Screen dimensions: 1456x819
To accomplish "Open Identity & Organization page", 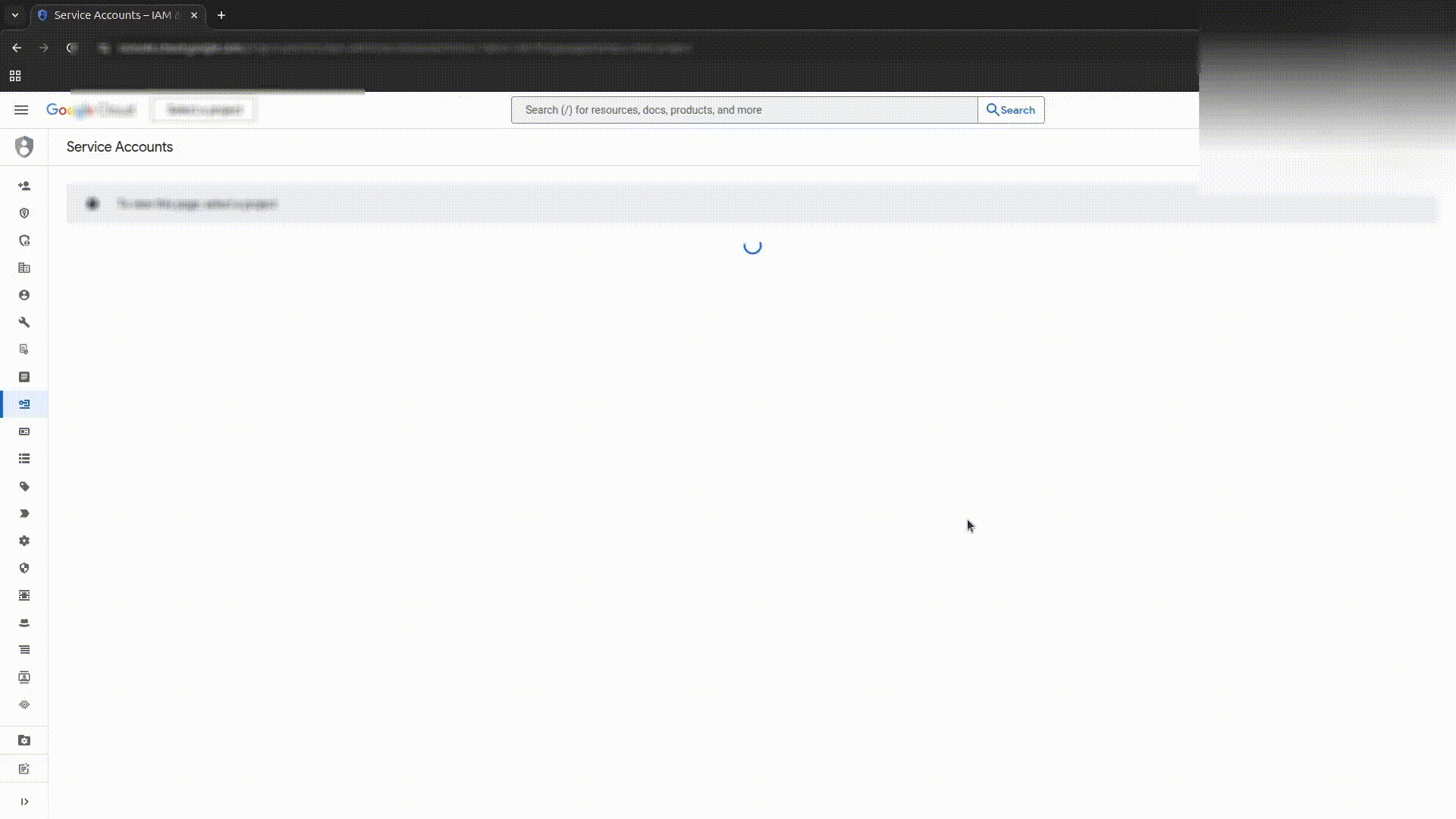I will tap(24, 213).
